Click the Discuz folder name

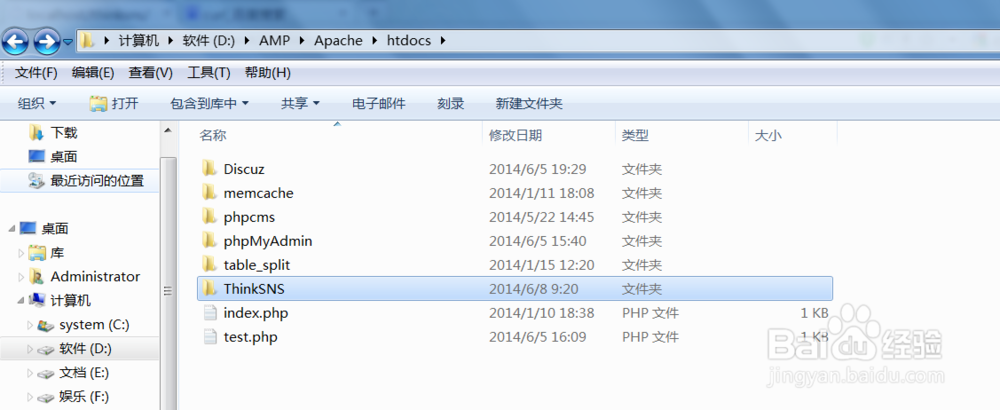click(244, 169)
